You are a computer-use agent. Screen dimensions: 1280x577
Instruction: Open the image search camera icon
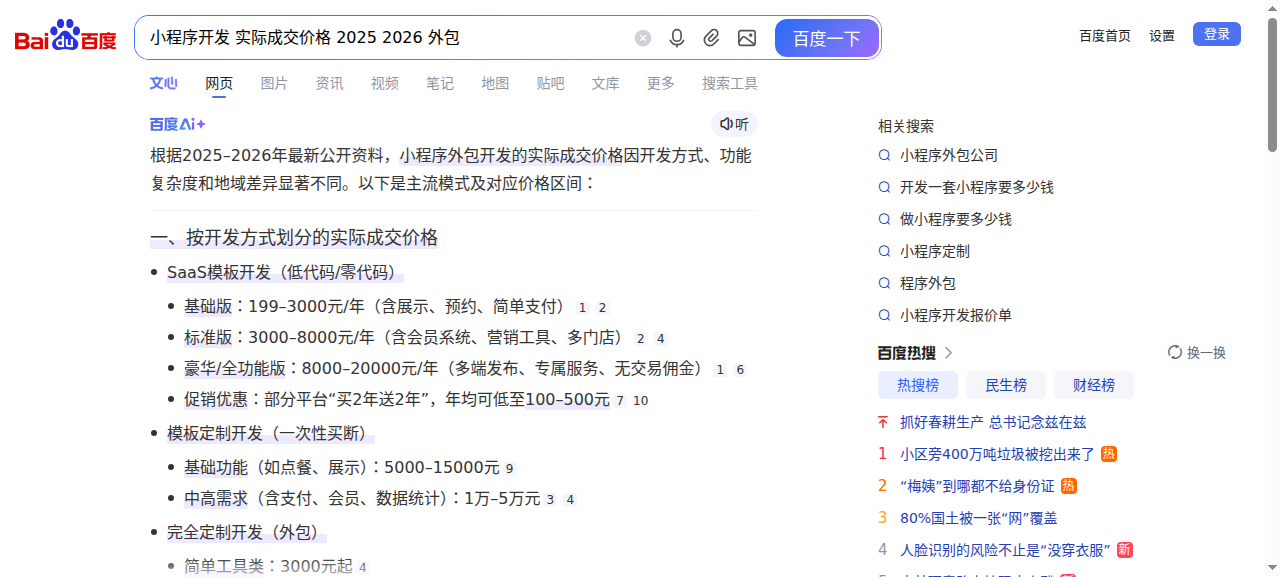point(746,38)
